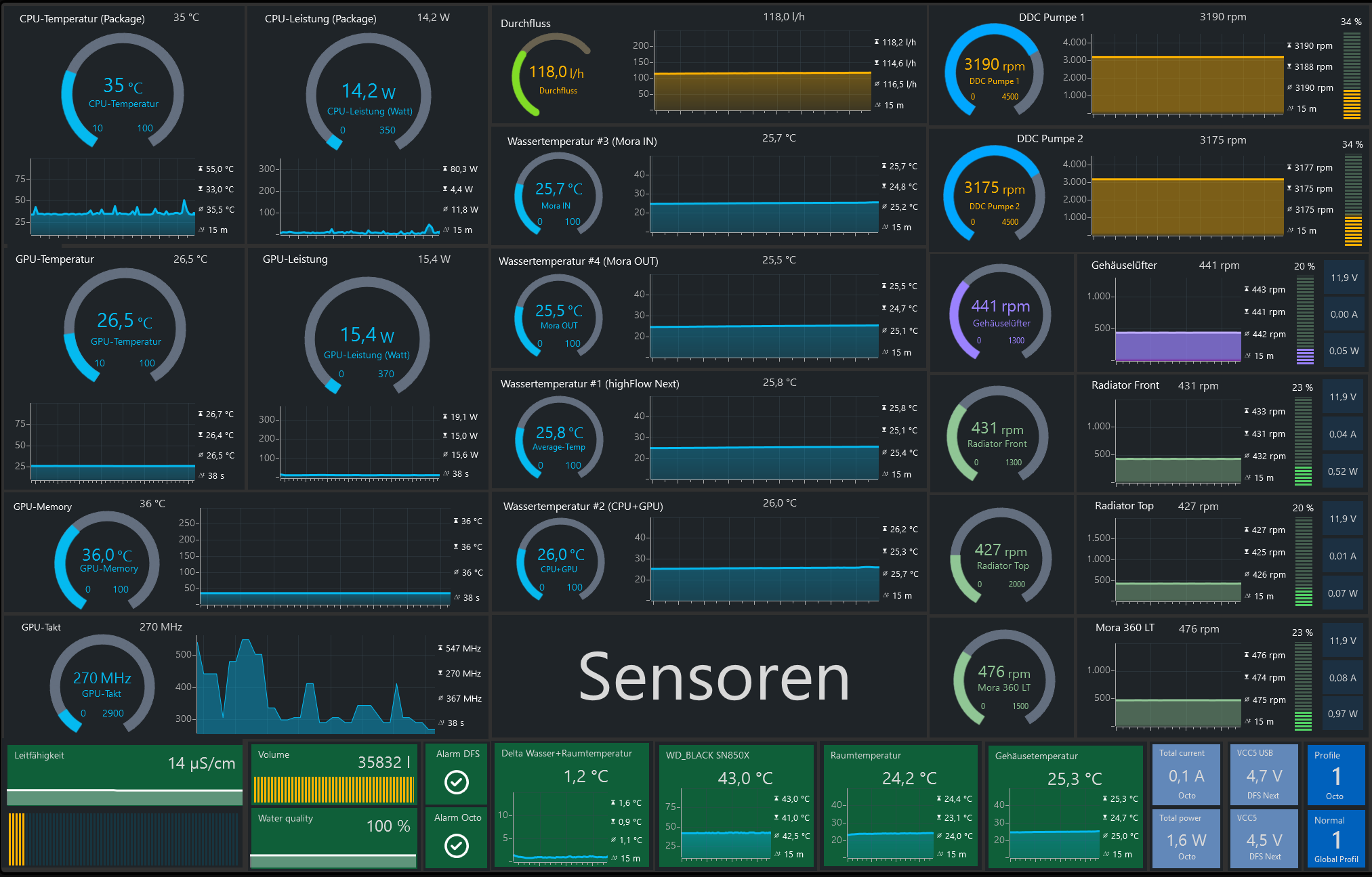This screenshot has width=1372, height=877.
Task: Click the Normal Global Profil tile
Action: tap(1335, 839)
